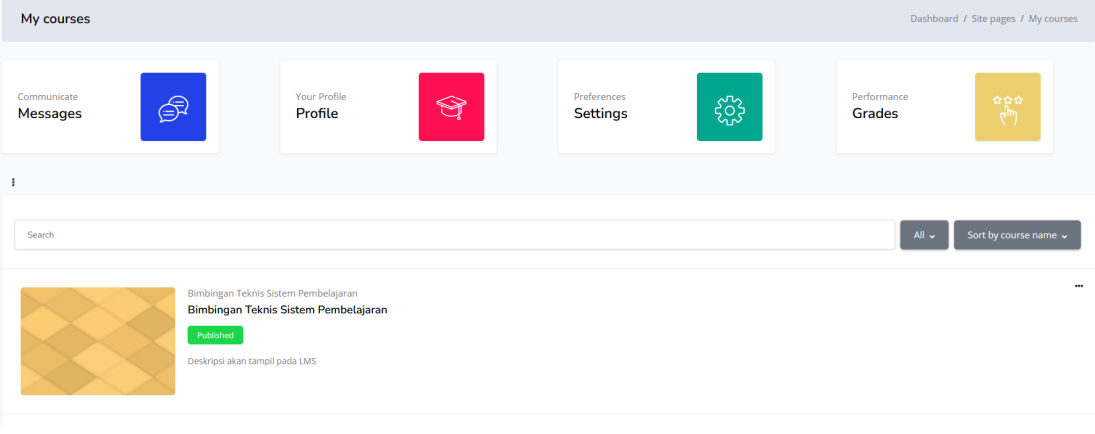
Task: Click the Grades text on Performance card
Action: pyautogui.click(x=874, y=114)
